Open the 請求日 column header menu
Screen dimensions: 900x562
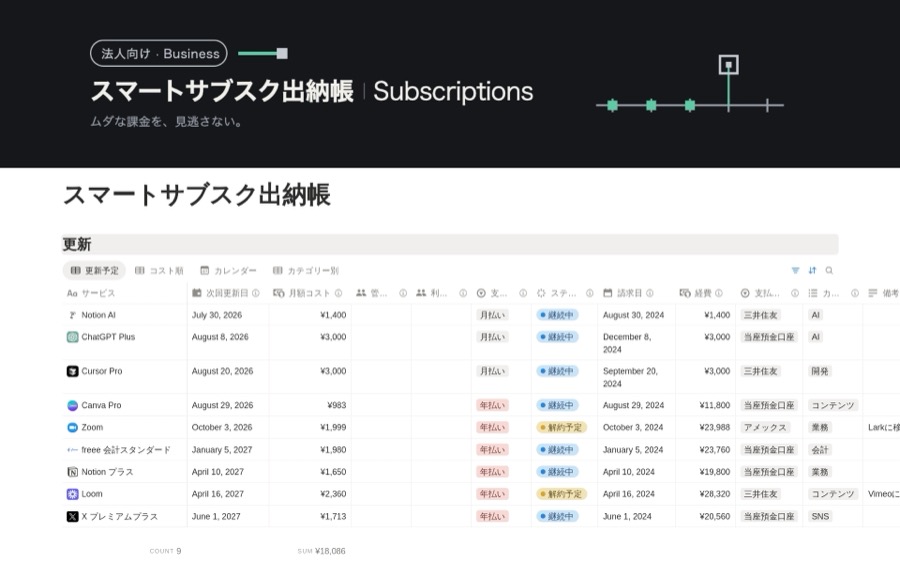point(637,293)
